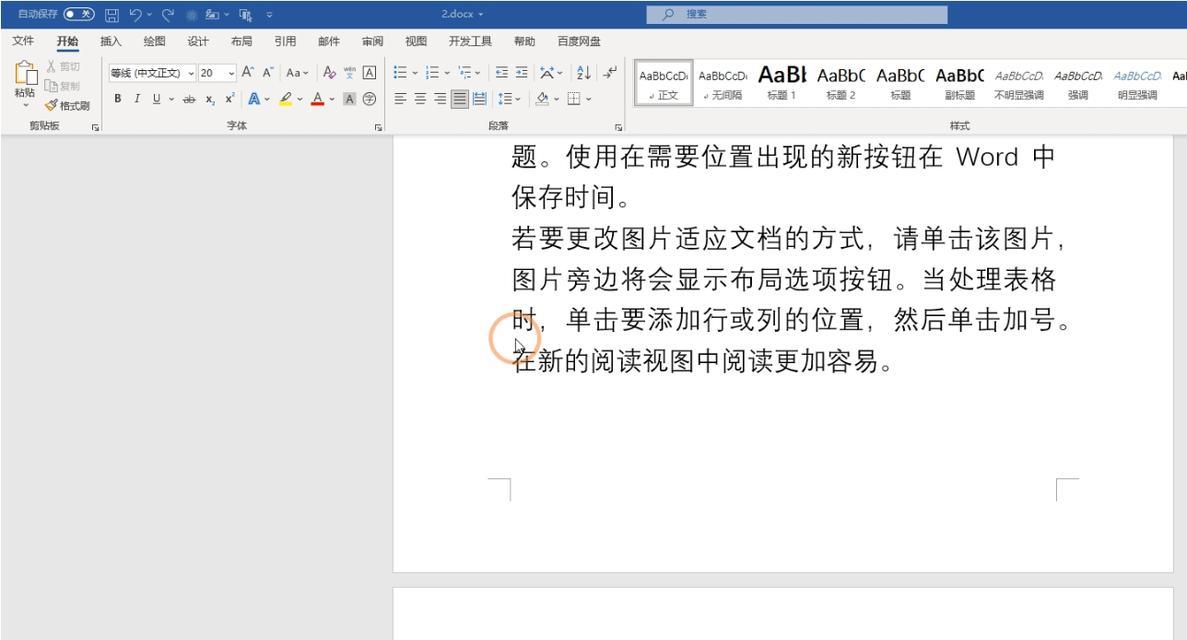Apply character shading icon

[349, 98]
